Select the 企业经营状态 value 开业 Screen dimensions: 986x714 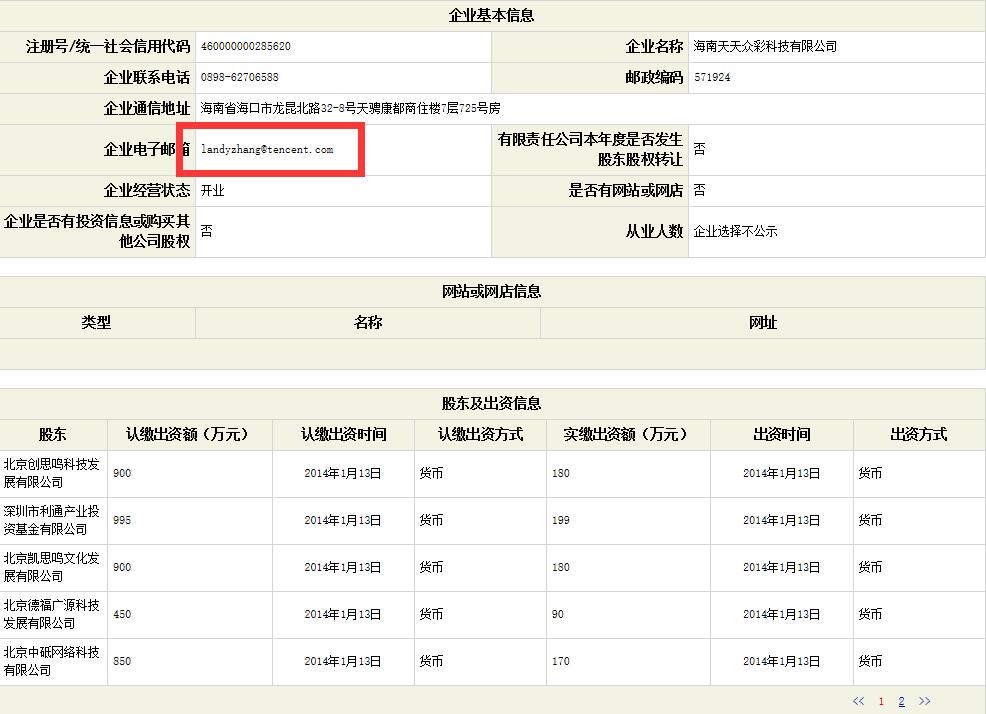point(211,190)
